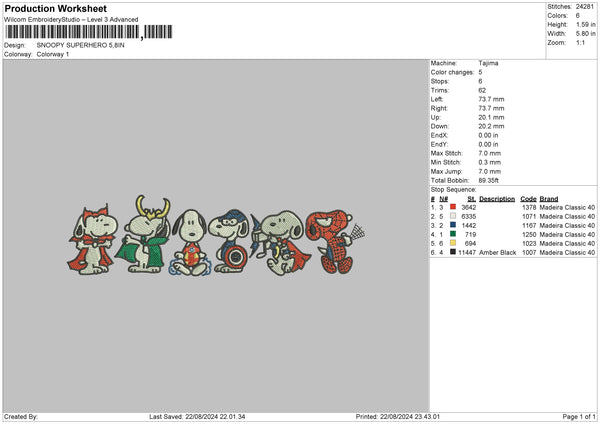Click the zoom value '1:1'
The width and height of the screenshot is (600, 424).
click(580, 43)
